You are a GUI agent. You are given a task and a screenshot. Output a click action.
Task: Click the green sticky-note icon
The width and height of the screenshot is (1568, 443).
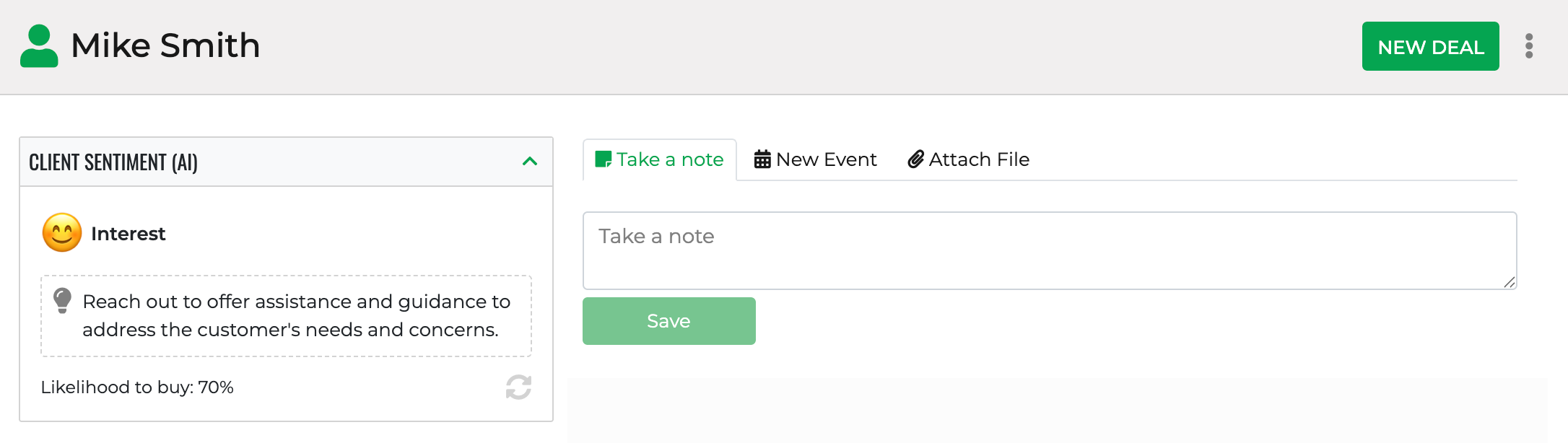[x=603, y=159]
